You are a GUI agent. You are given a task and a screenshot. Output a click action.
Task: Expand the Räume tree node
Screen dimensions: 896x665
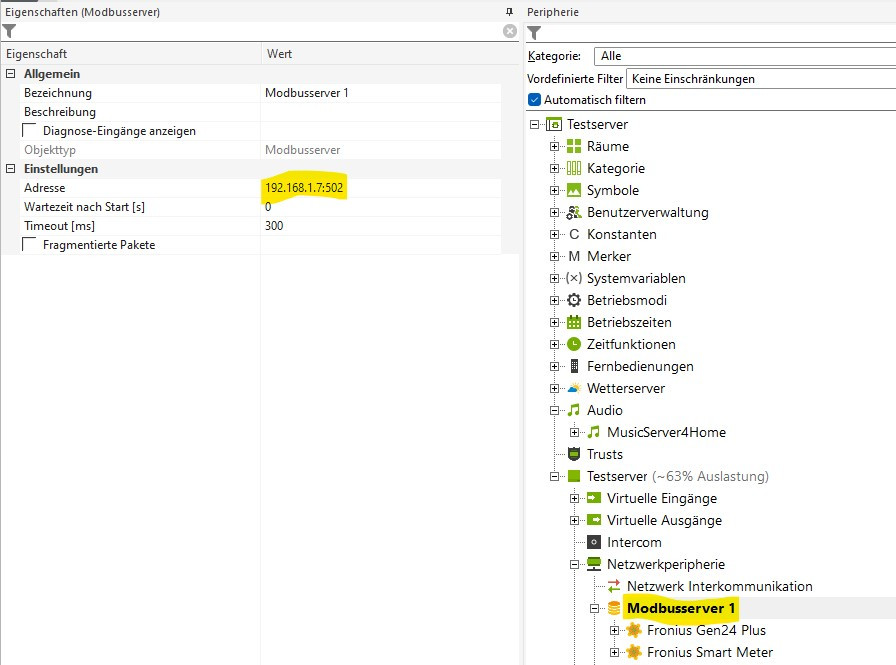click(555, 146)
